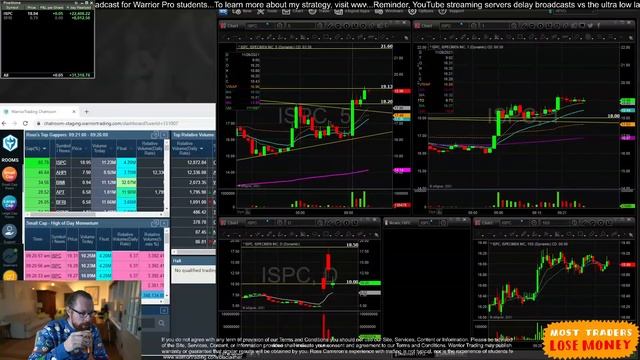Open APT in the Top Gappers list
The width and height of the screenshot is (640, 360).
pyautogui.click(x=61, y=192)
